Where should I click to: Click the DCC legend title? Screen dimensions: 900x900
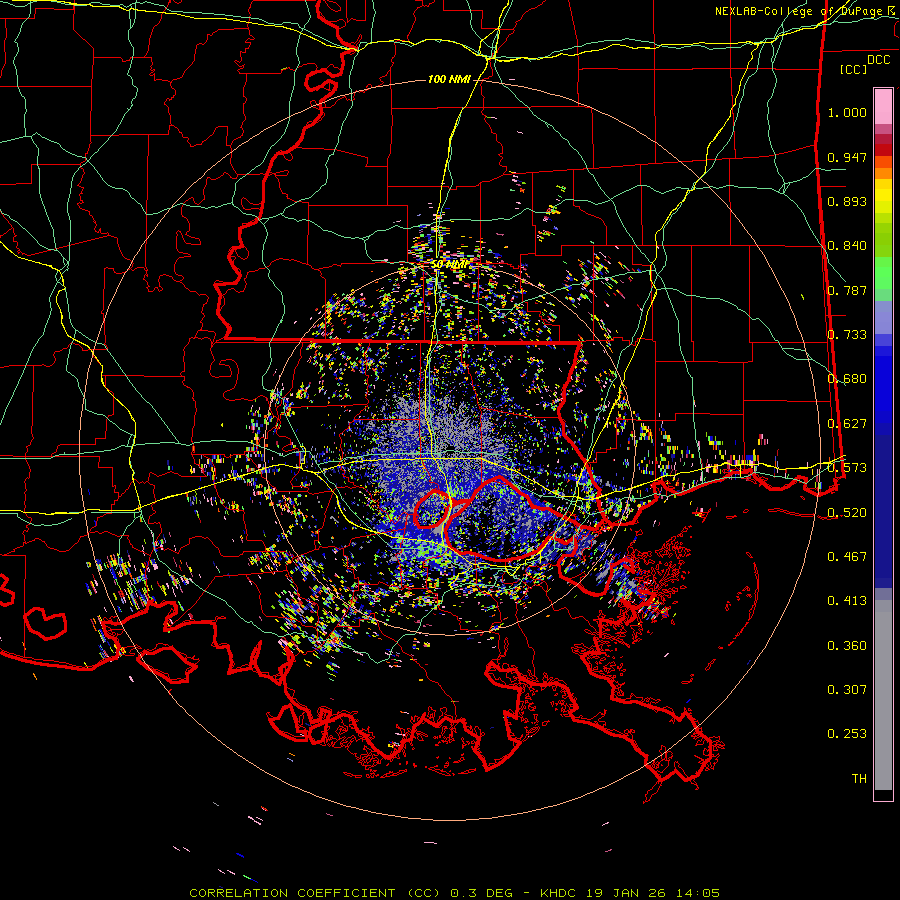click(x=878, y=60)
